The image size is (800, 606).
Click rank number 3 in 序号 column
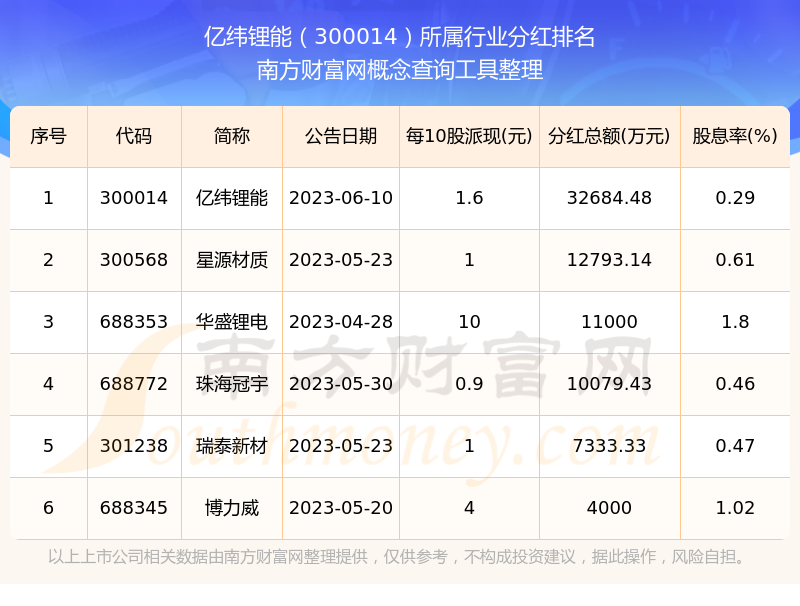(48, 322)
